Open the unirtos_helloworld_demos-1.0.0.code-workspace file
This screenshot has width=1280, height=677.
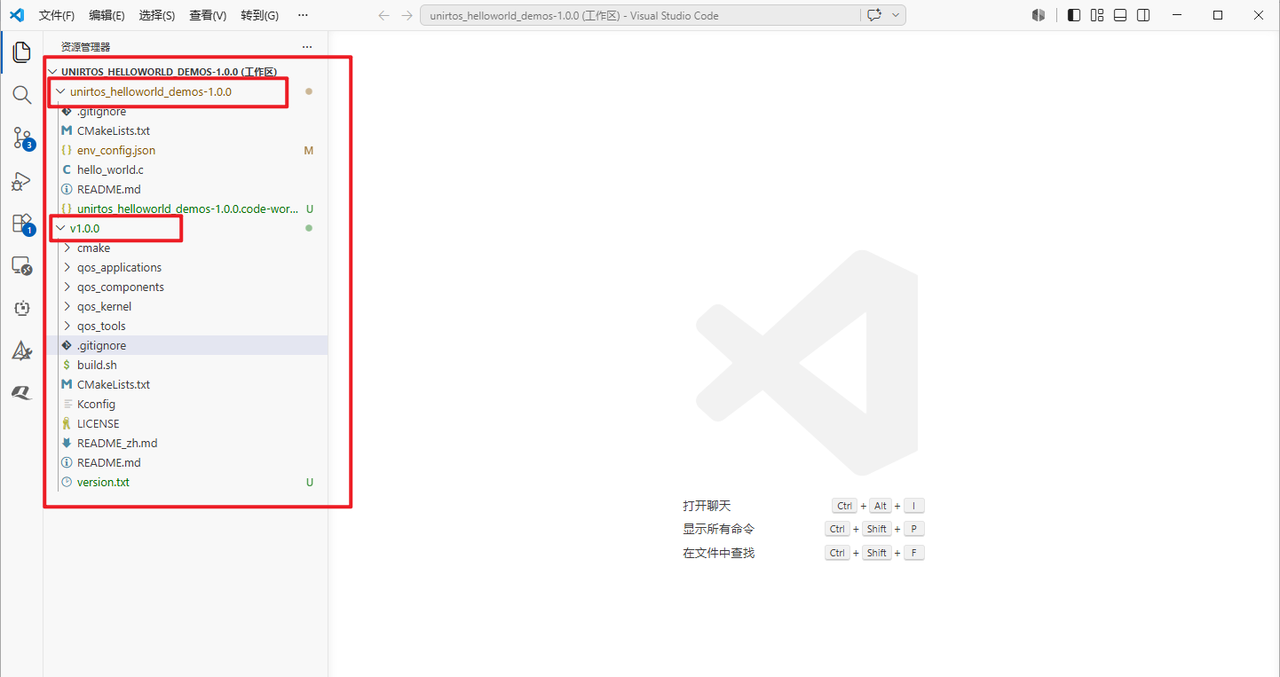188,209
